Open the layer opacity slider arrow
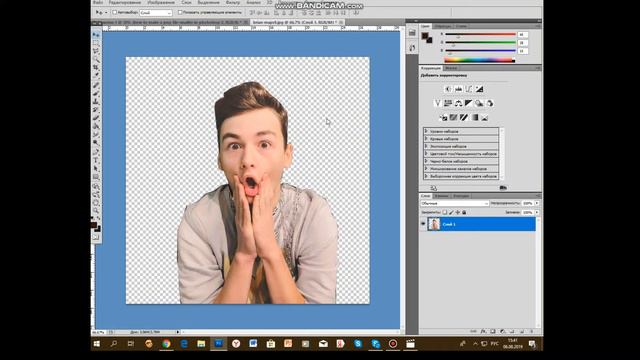Image resolution: width=640 pixels, height=360 pixels. (537, 203)
